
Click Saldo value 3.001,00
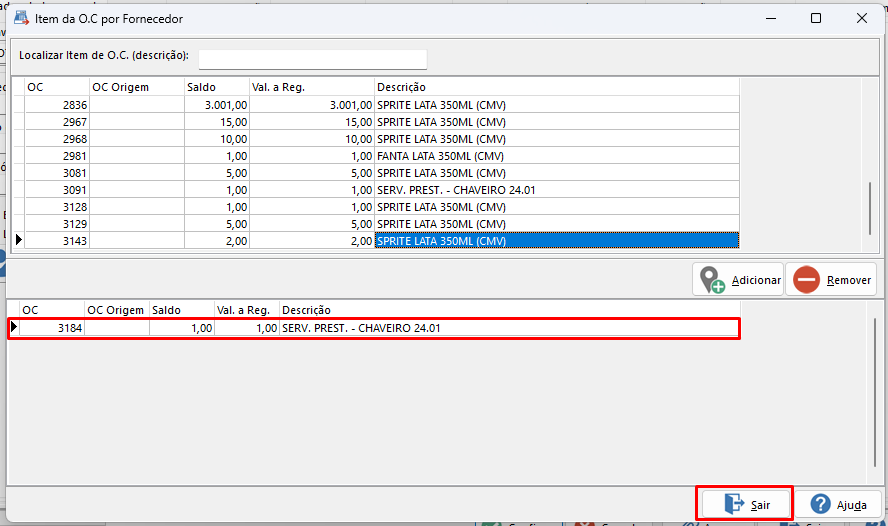tap(226, 105)
